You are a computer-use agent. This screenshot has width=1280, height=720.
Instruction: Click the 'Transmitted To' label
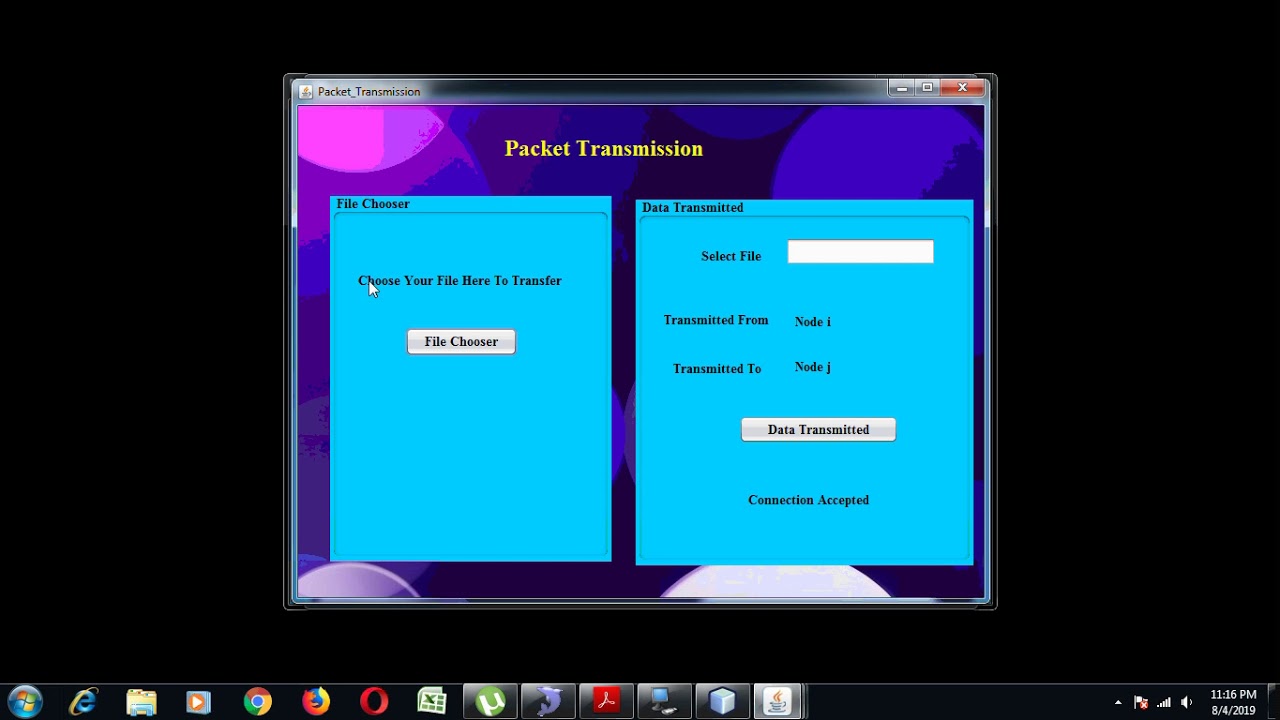click(x=717, y=369)
